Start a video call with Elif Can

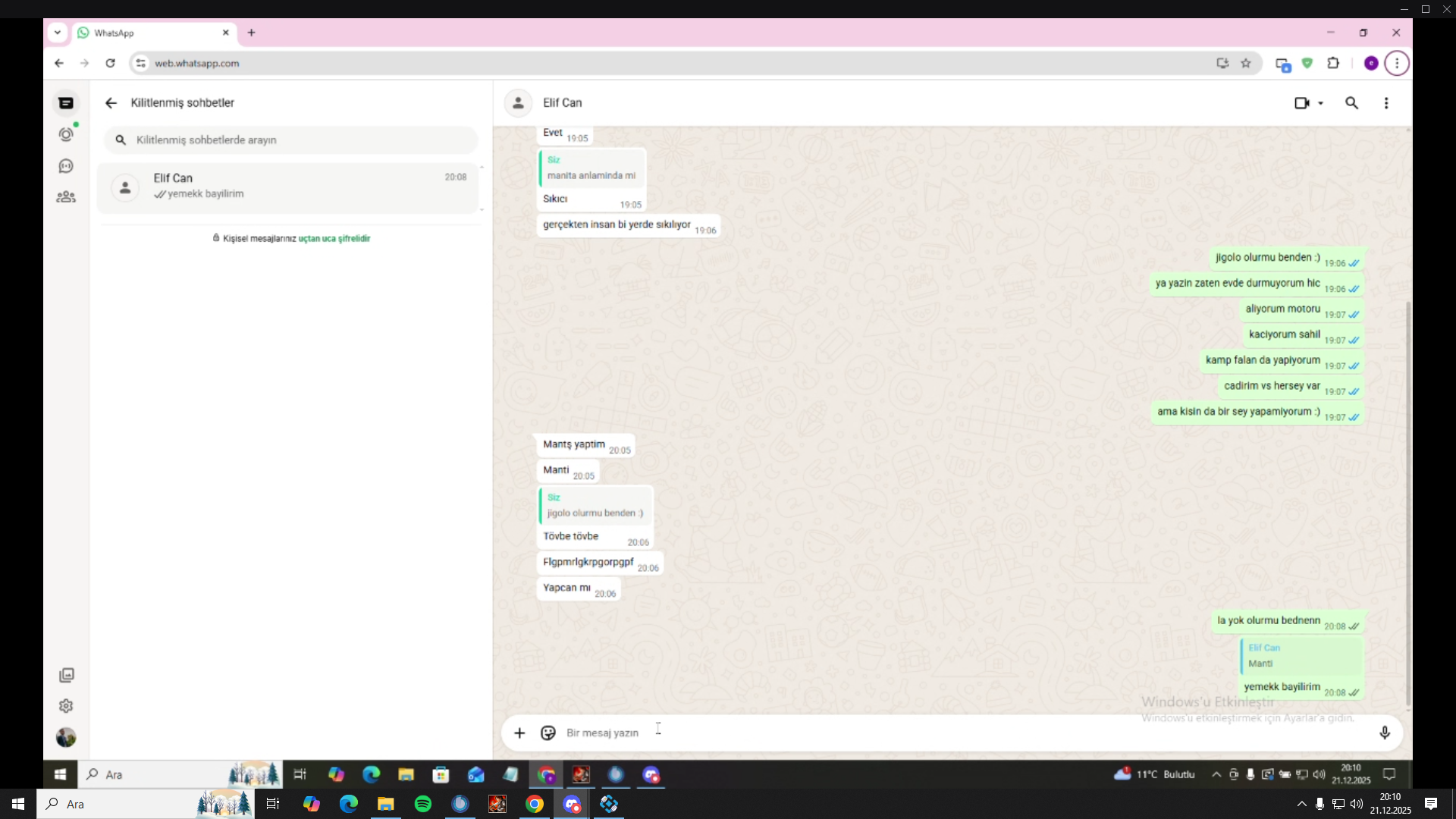(1301, 103)
